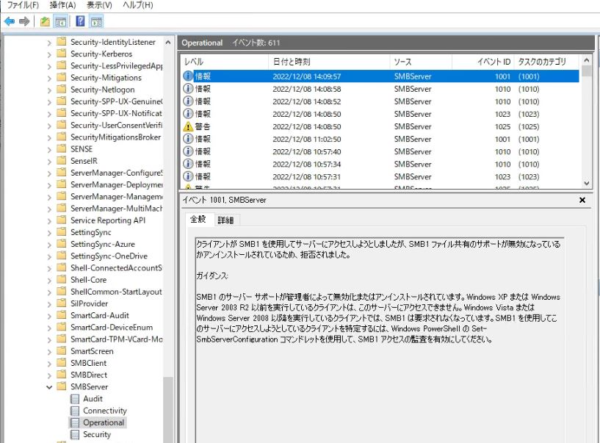Click info icon of the 11:02:50 event
The image size is (600, 443).
[x=188, y=138]
